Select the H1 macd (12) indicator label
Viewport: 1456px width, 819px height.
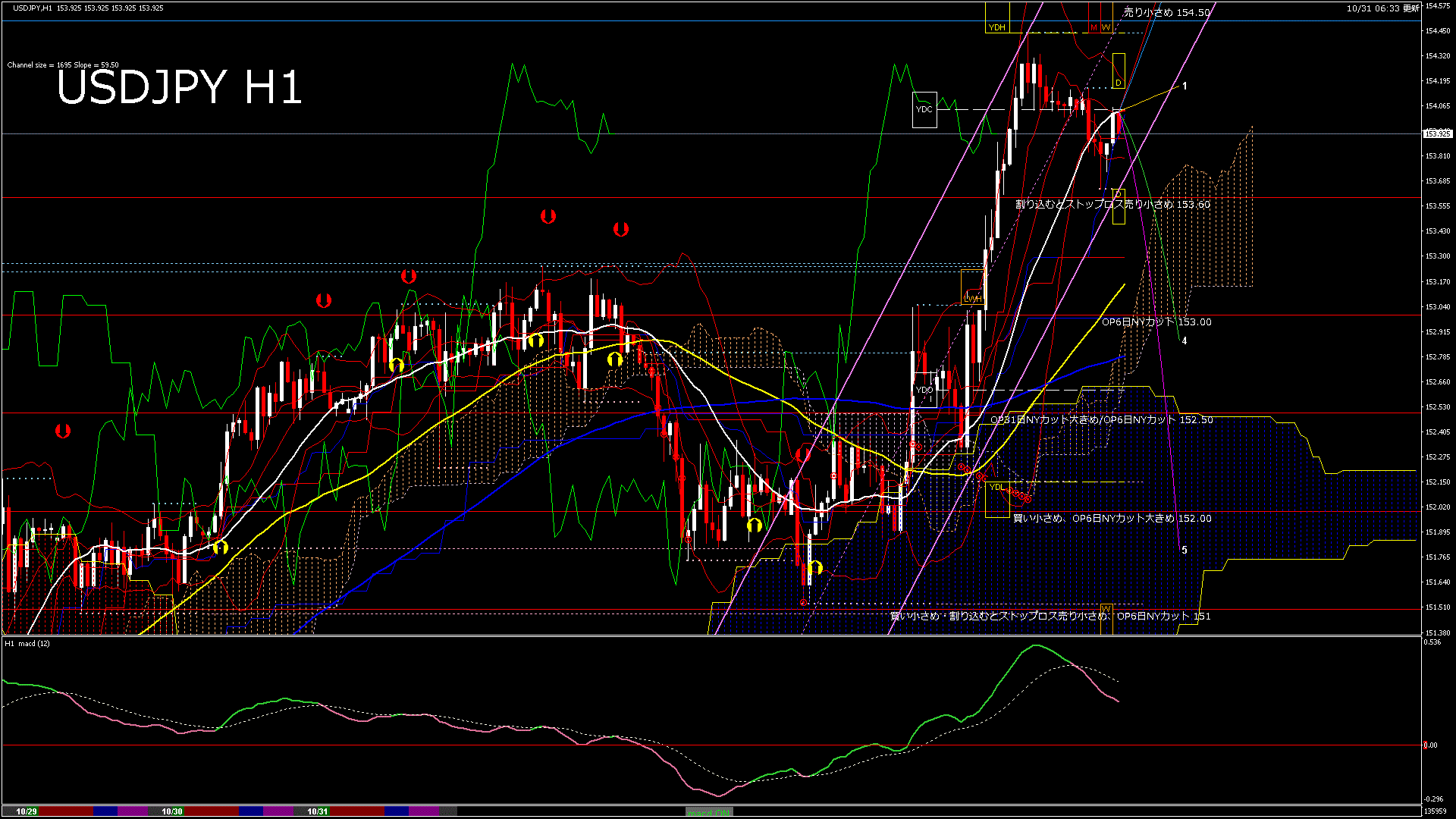click(x=28, y=645)
